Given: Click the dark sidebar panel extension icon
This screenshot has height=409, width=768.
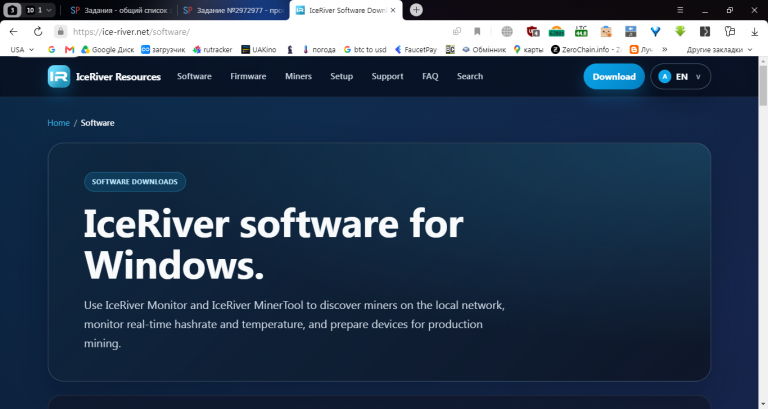Looking at the screenshot, I should (705, 31).
